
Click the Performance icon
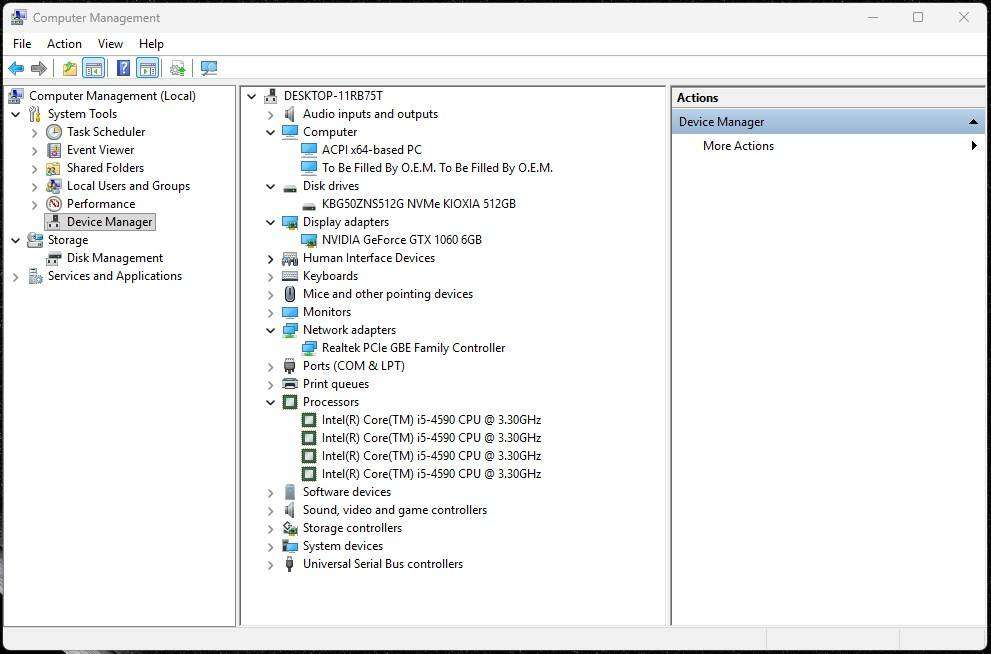(x=54, y=204)
